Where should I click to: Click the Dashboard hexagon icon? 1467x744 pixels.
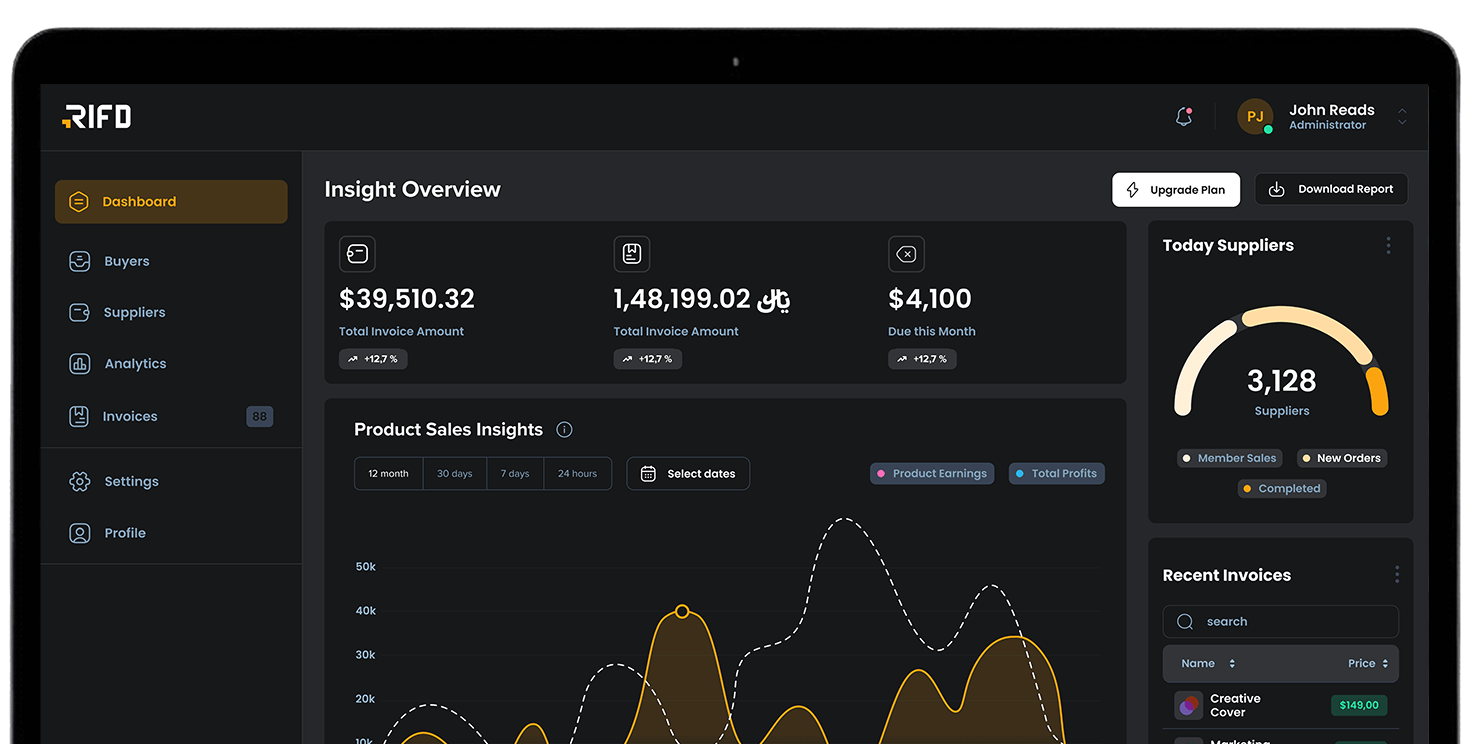click(79, 202)
